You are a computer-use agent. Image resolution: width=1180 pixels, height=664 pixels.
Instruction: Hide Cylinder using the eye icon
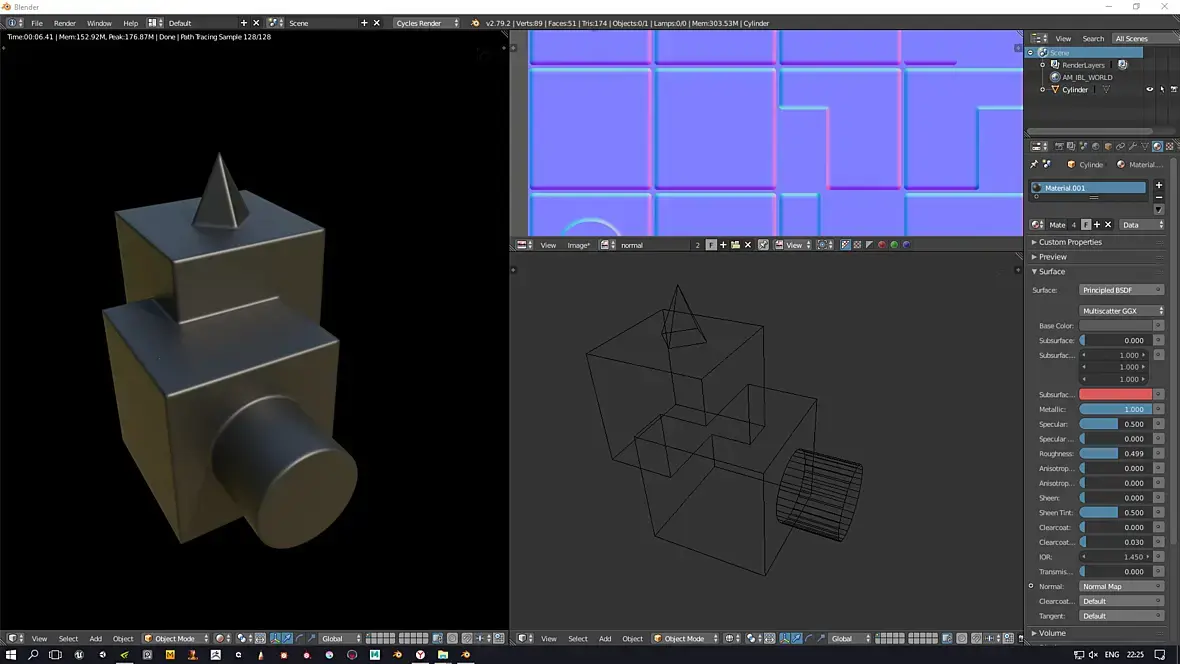(1149, 90)
